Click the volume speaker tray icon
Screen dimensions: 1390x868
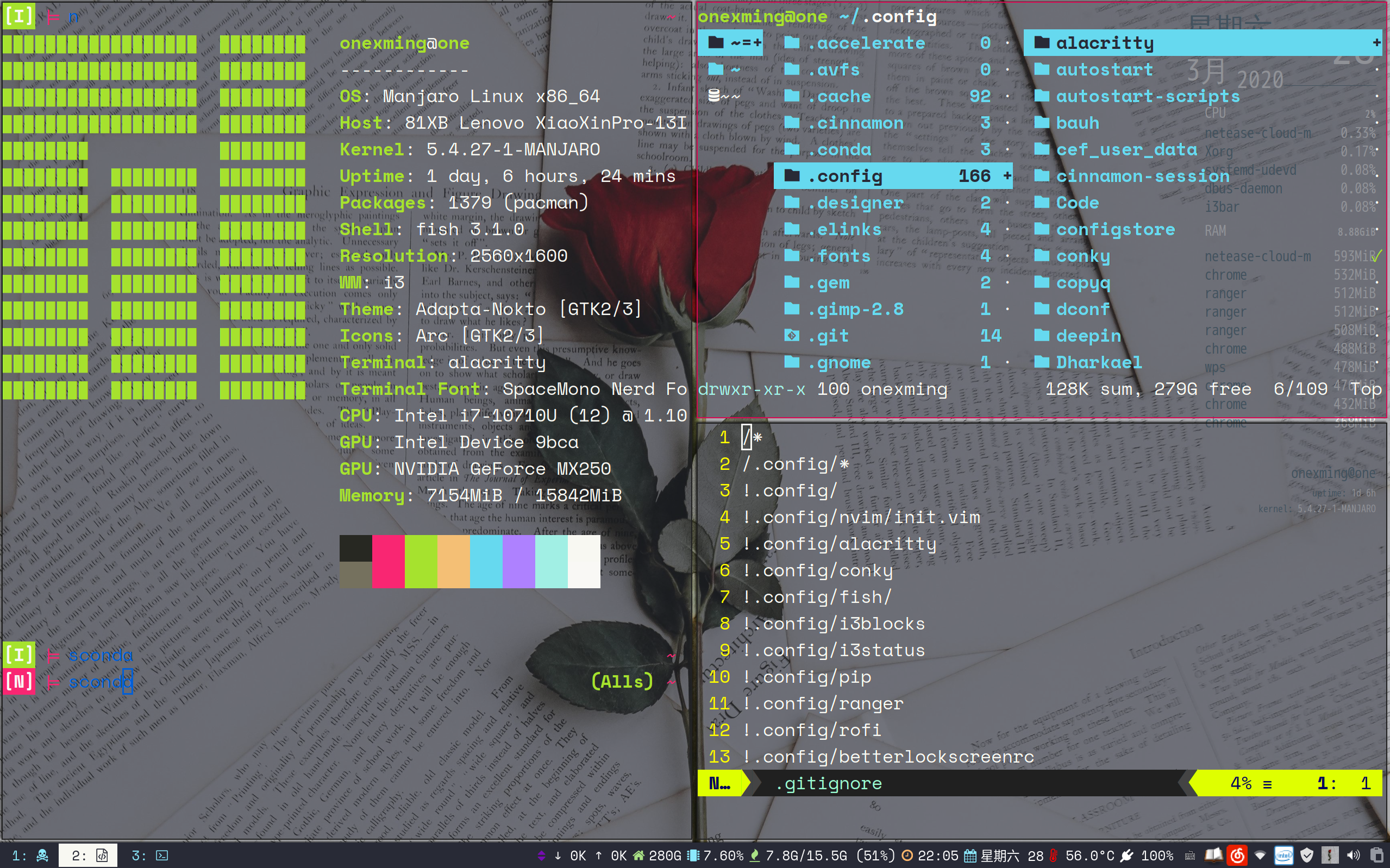pos(1353,856)
